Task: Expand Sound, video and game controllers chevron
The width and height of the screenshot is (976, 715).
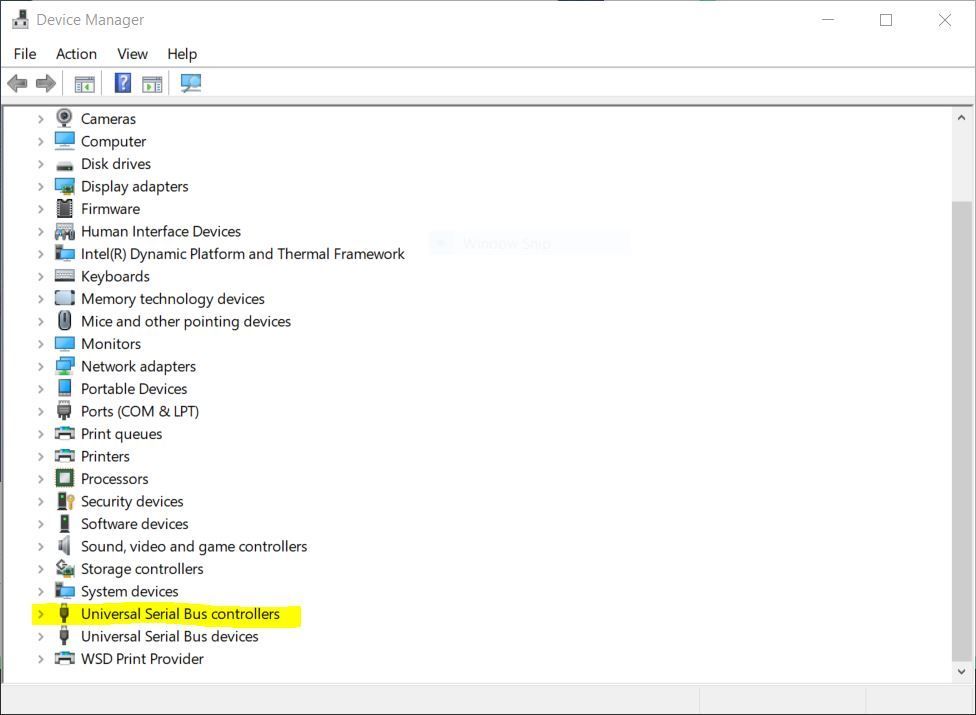Action: click(x=40, y=546)
